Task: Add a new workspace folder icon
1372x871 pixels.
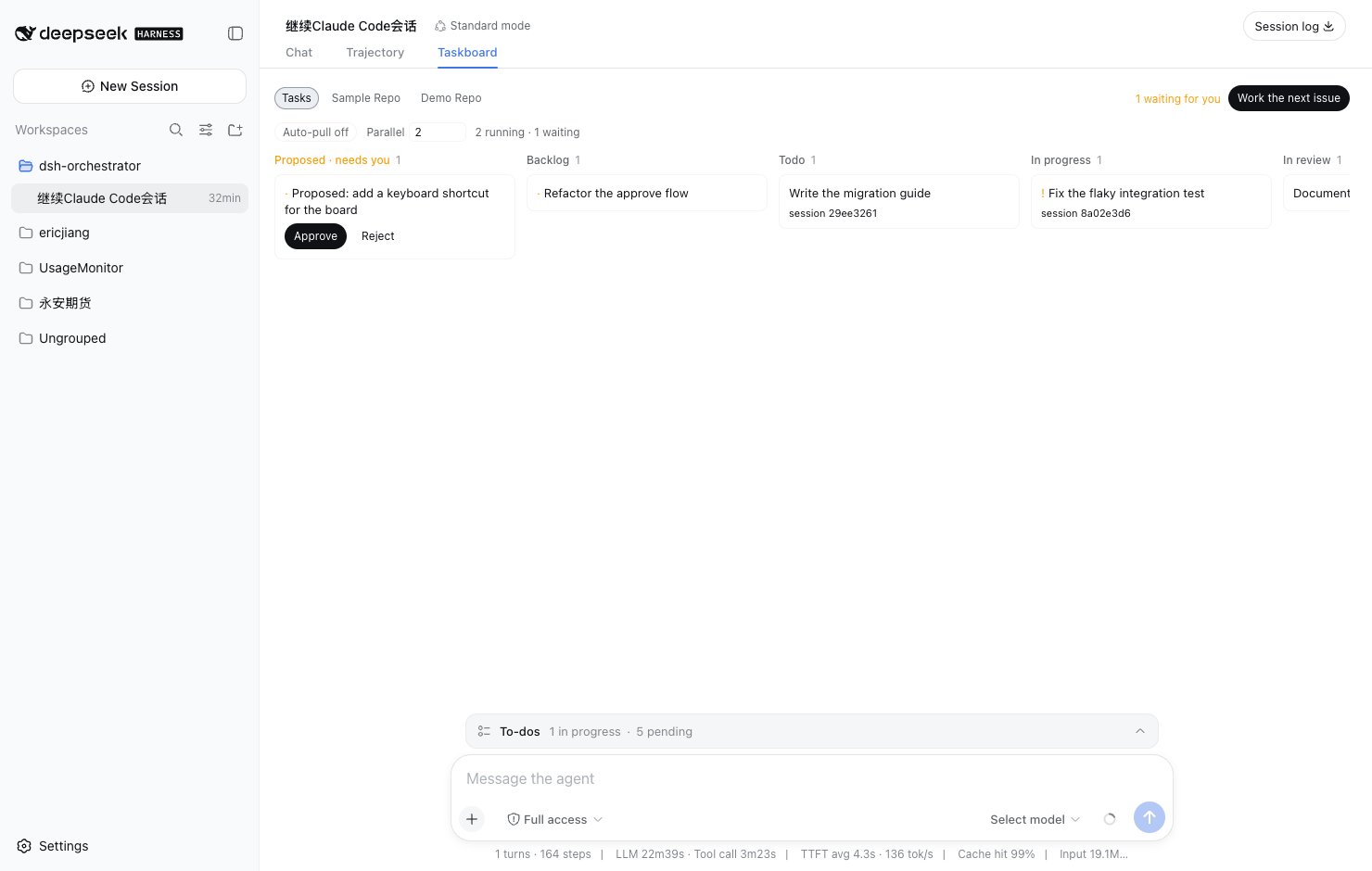Action: tap(235, 130)
